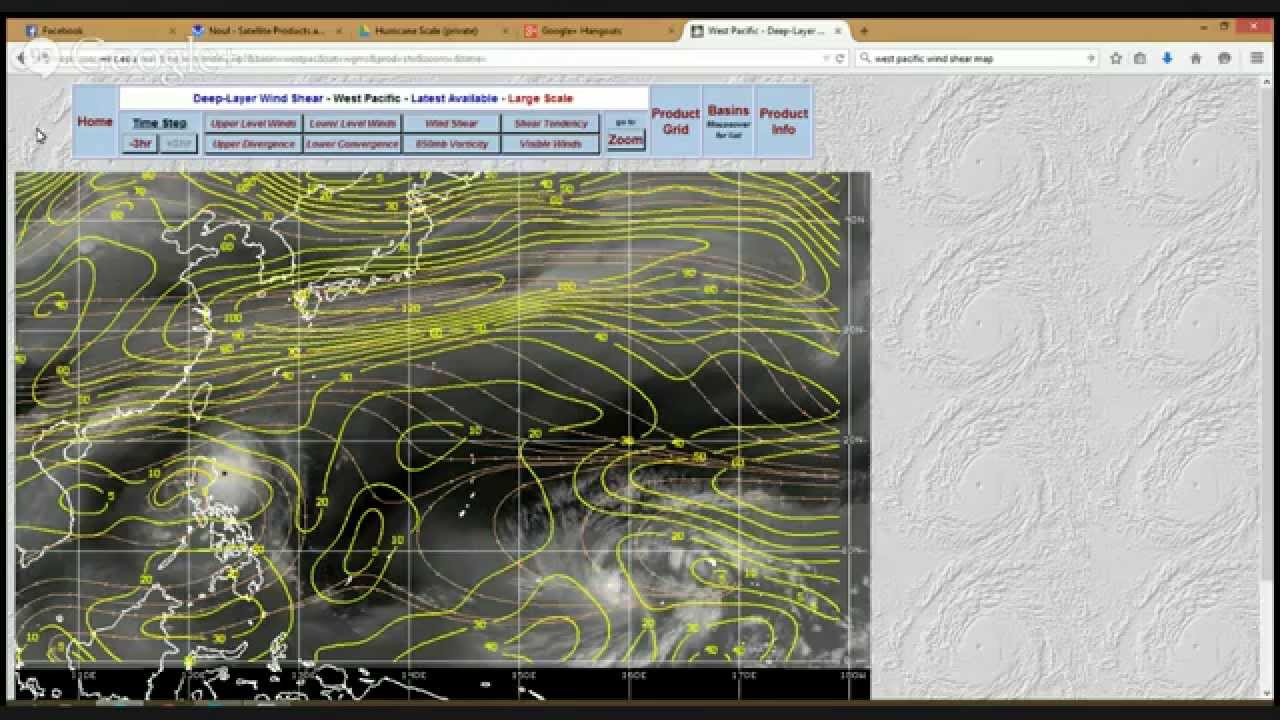1280x720 pixels.
Task: Switch to the Noul - Satellite Products tab
Action: tap(267, 31)
